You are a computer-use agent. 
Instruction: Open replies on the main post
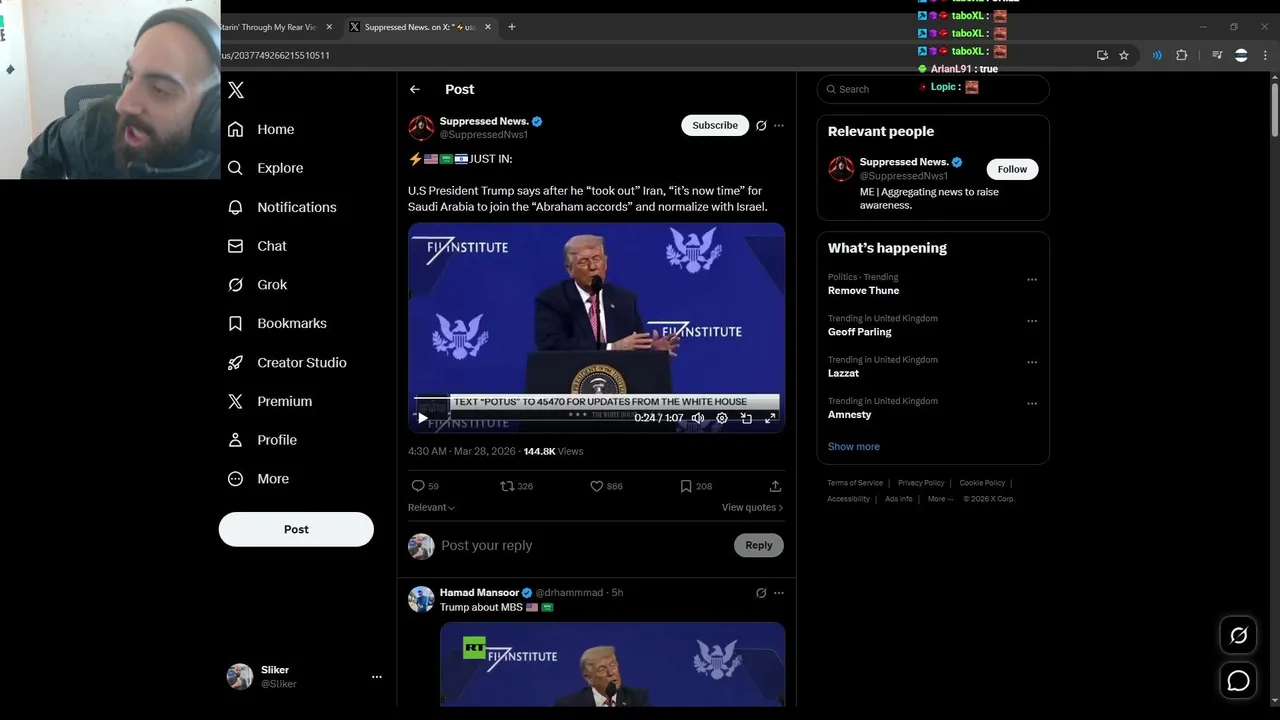point(418,486)
